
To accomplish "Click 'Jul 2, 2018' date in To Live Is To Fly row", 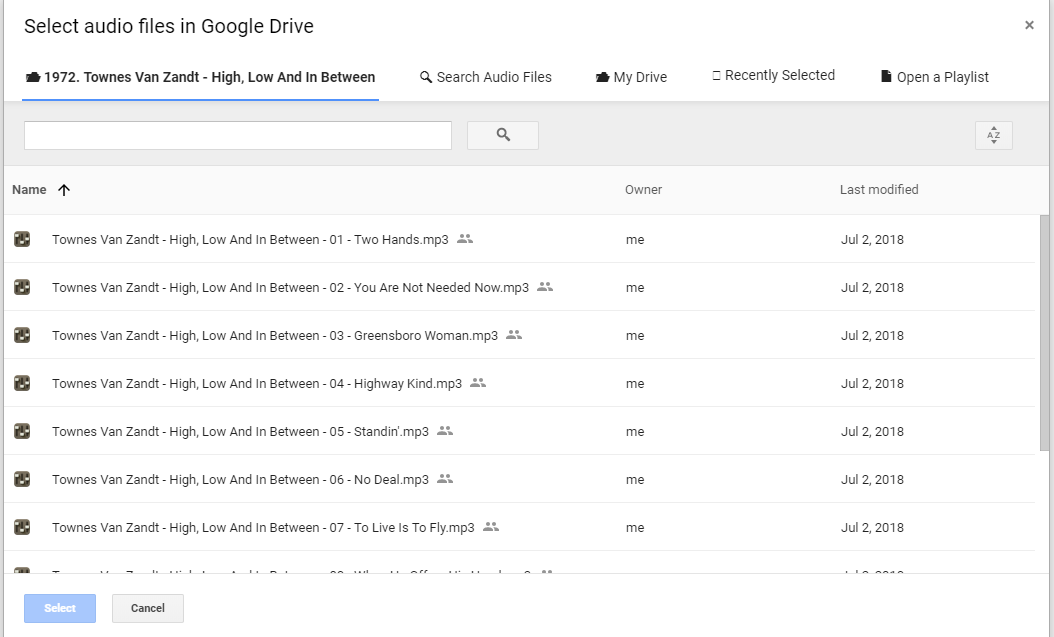I will click(x=873, y=528).
